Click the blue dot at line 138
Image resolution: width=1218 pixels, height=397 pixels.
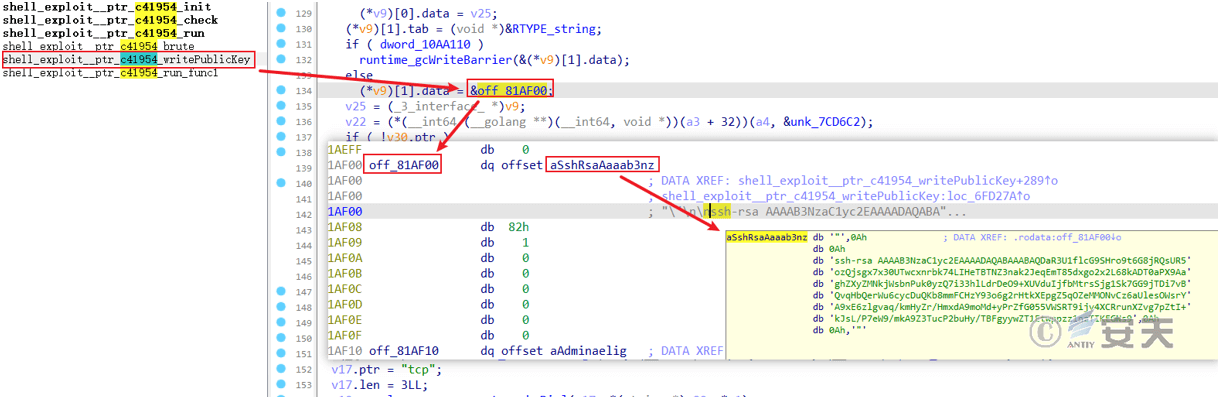pyautogui.click(x=280, y=152)
